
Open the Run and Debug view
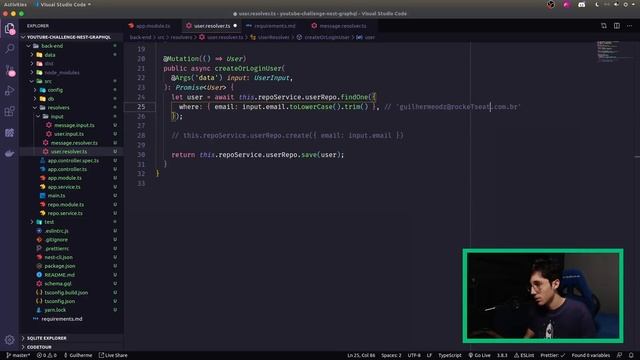point(9,91)
